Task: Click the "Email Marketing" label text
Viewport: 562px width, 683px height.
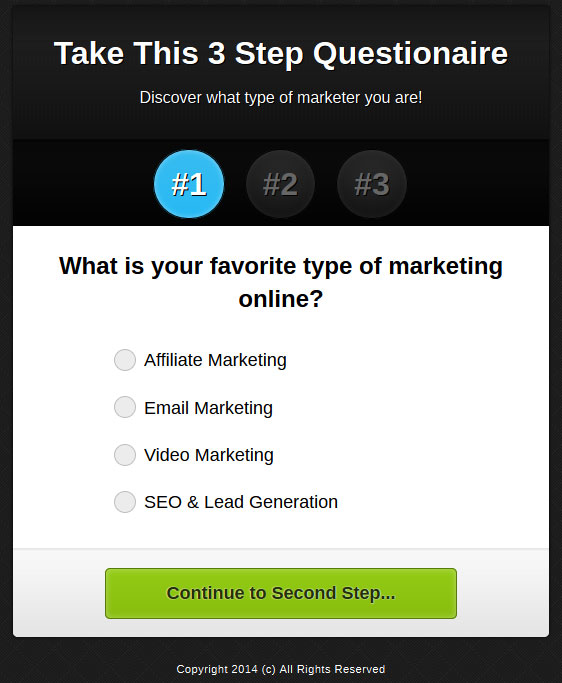Action: (208, 408)
